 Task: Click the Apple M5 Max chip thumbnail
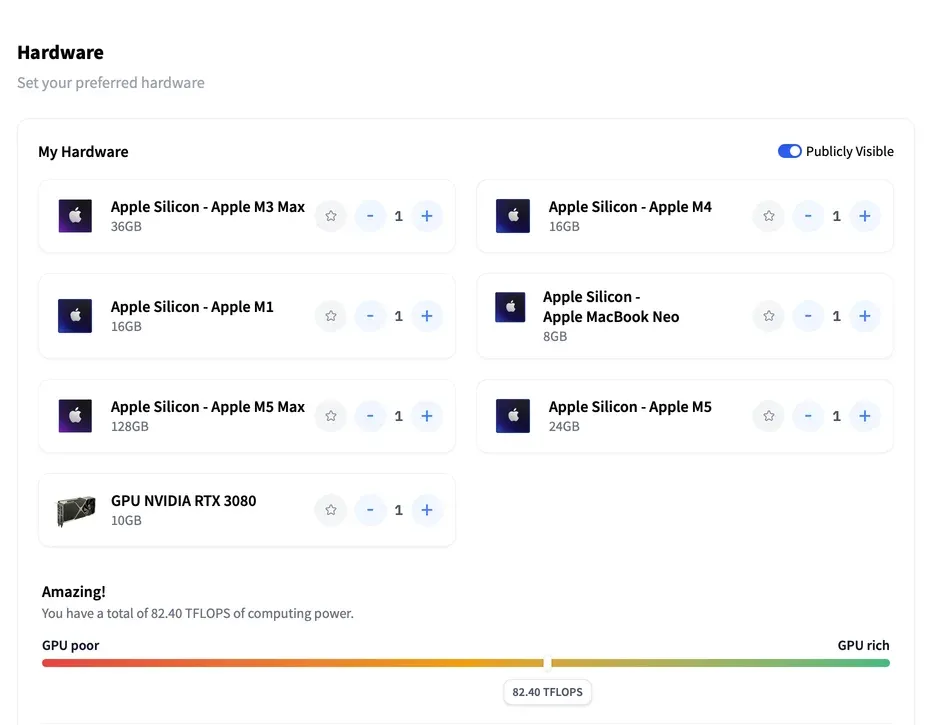tap(75, 415)
